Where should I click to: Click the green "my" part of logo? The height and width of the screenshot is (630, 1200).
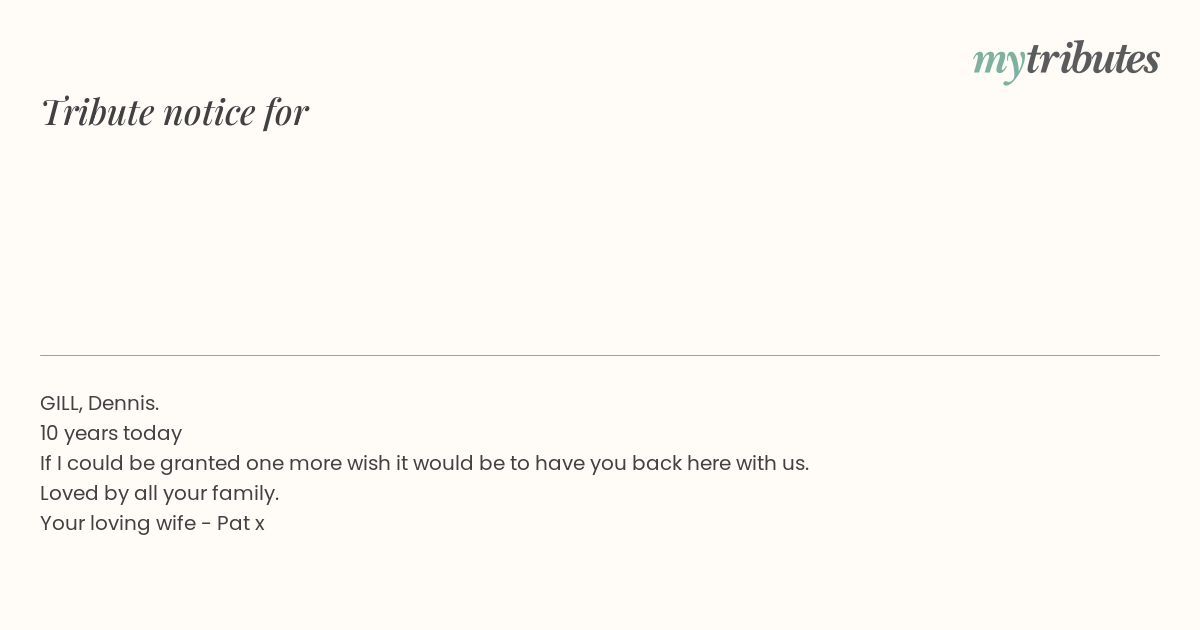998,64
